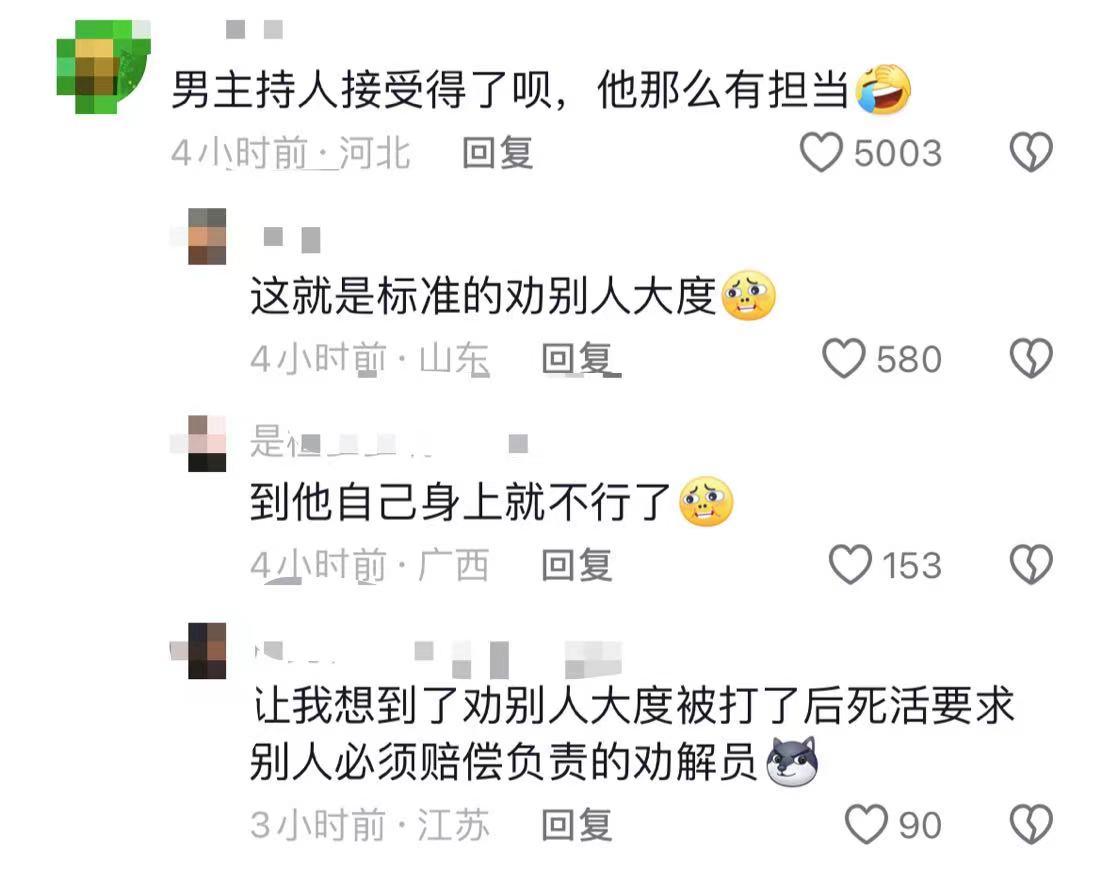Screen dimensions: 1095x893
Task: Like the Guangxi reply with 153 likes
Action: (850, 564)
